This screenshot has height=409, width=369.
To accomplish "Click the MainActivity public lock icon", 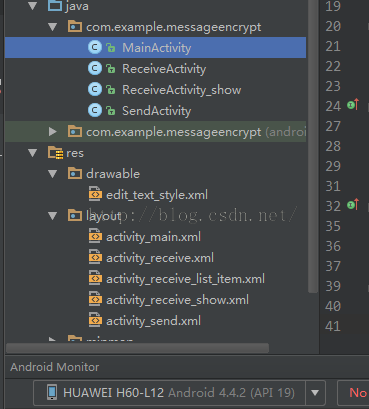I will click(111, 48).
